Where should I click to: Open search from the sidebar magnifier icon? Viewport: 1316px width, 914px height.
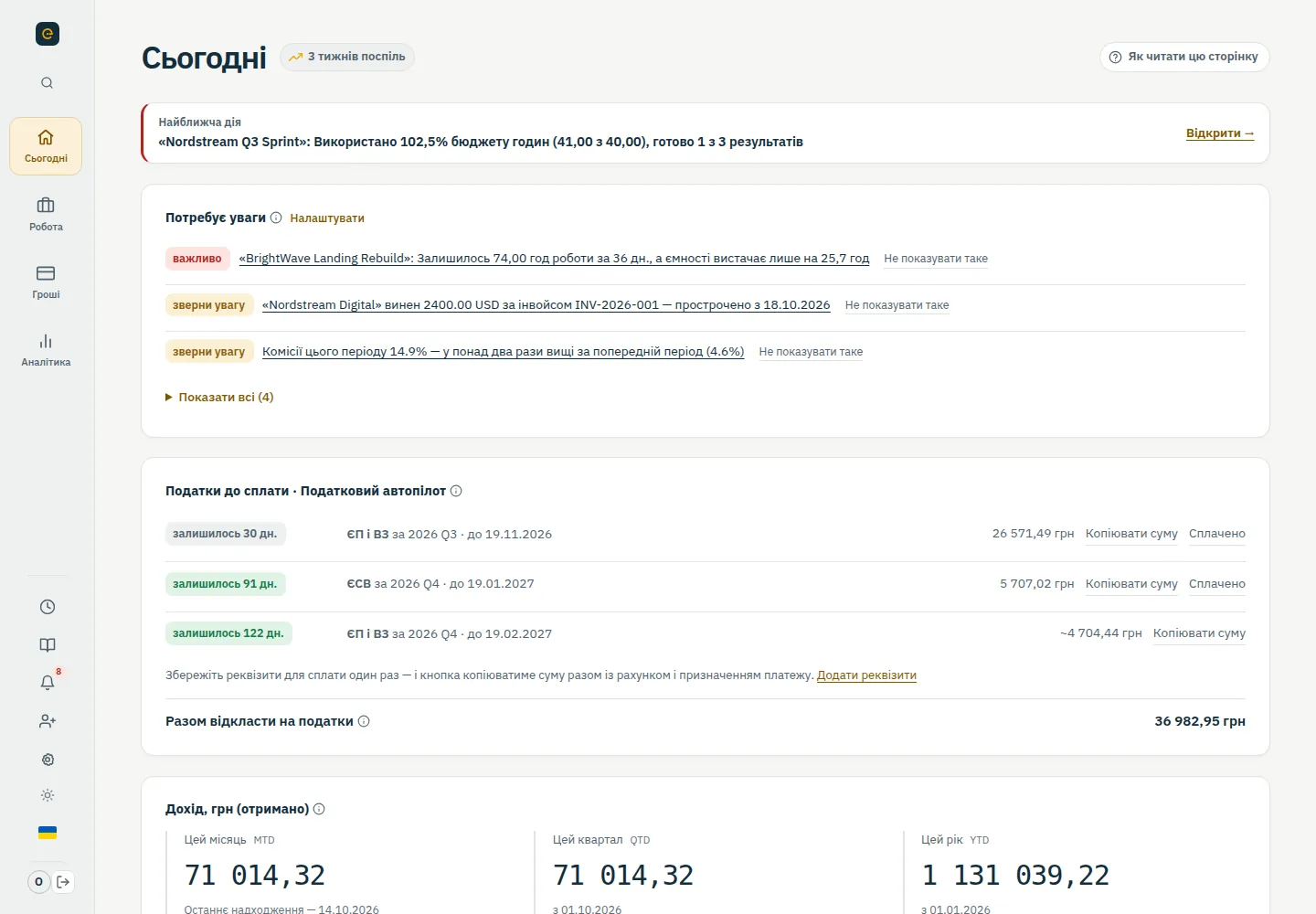click(47, 83)
